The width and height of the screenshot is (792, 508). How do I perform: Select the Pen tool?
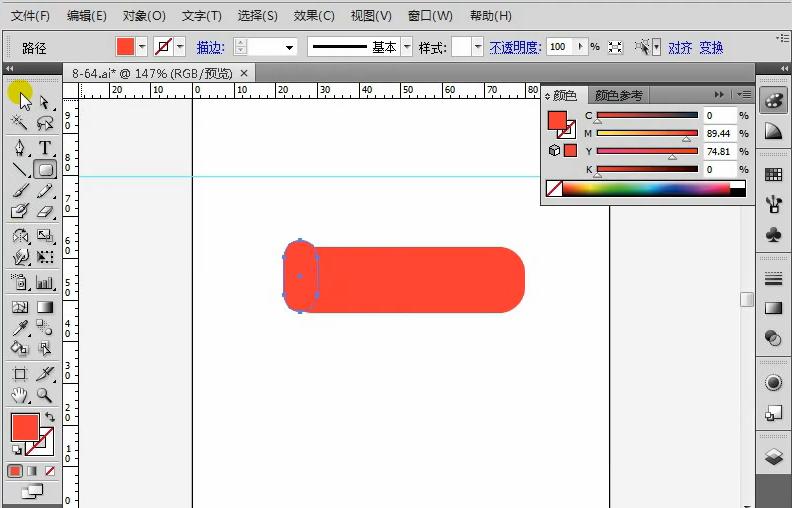pyautogui.click(x=19, y=148)
